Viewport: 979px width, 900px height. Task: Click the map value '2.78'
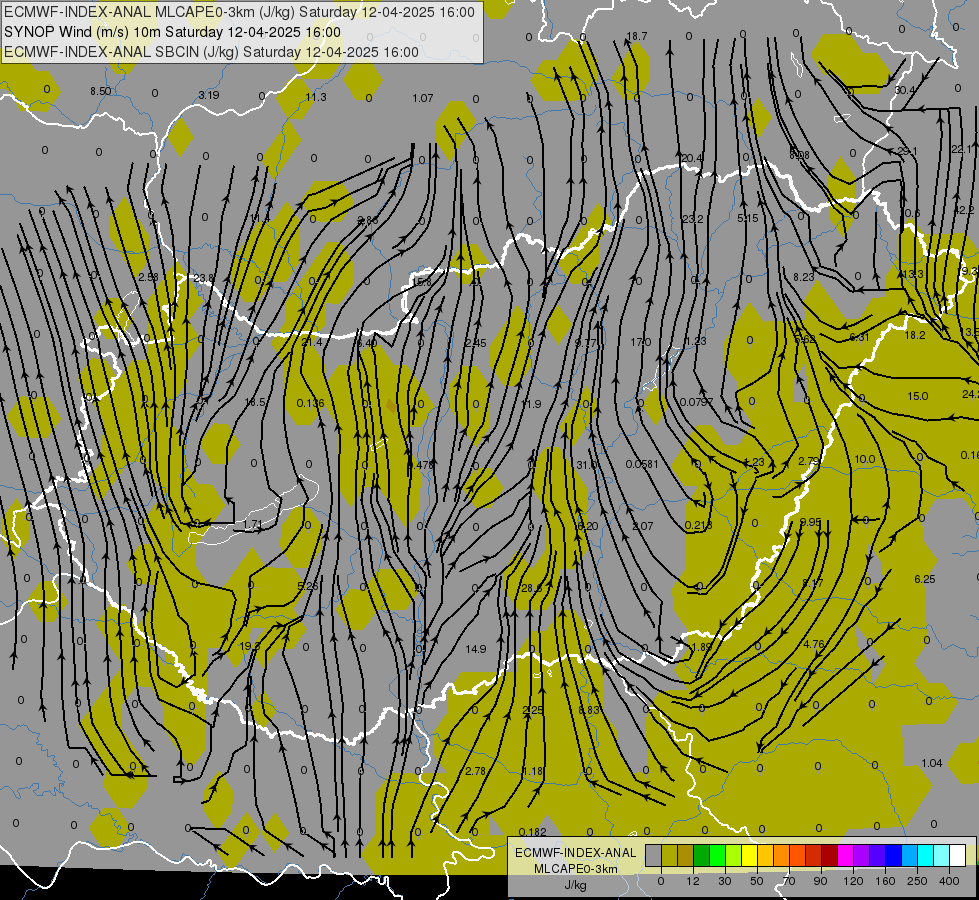pos(475,771)
